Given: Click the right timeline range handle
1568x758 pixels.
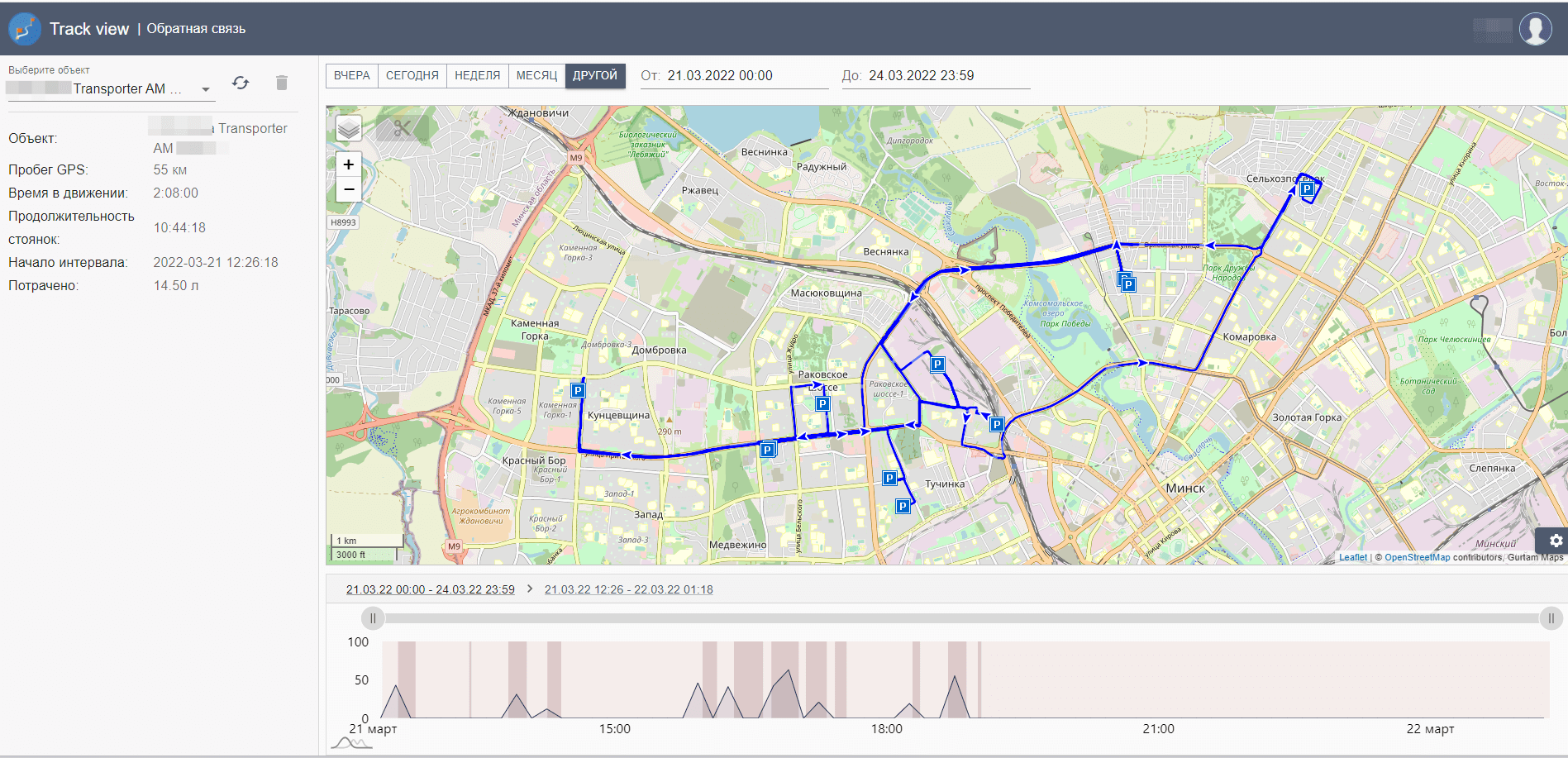Looking at the screenshot, I should (x=1551, y=618).
